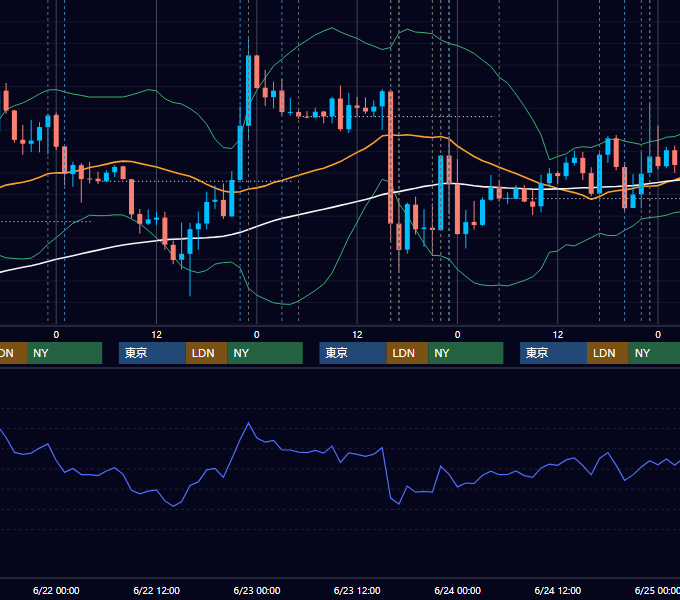Select the LDN session block on 6/24
This screenshot has width=680, height=600.
tap(608, 353)
